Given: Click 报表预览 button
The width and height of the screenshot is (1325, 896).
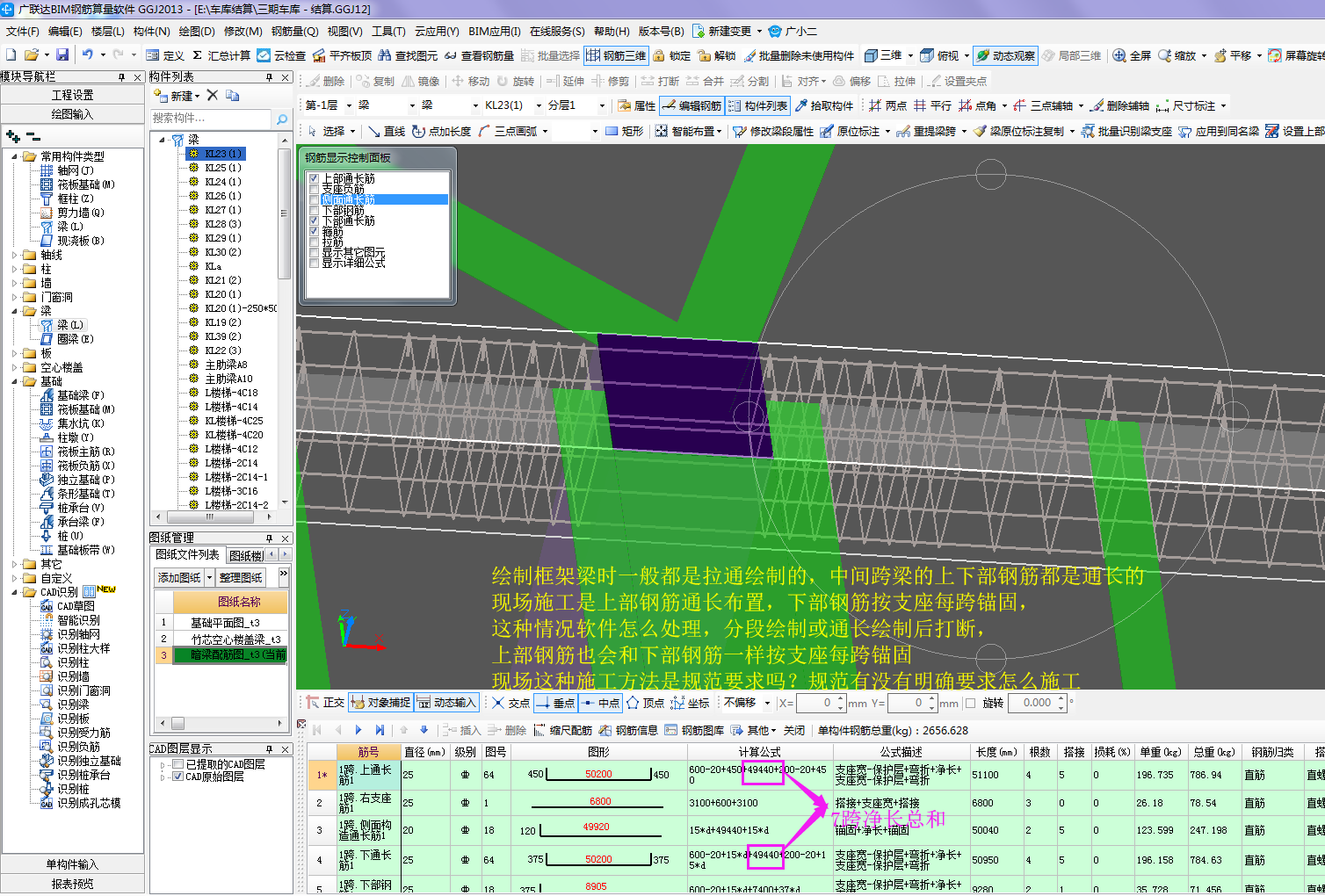Looking at the screenshot, I should tap(72, 884).
